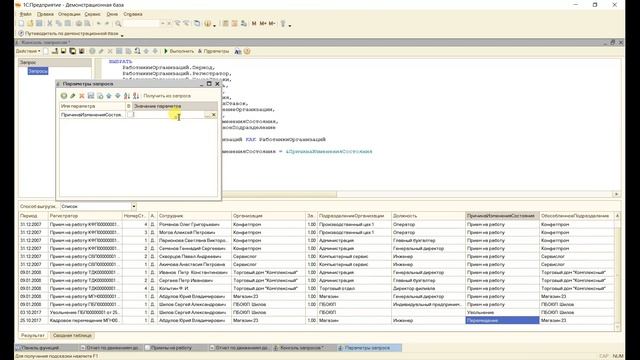Click the new query icon after Действия
Viewport: 640px width, 360px height.
(x=46, y=51)
